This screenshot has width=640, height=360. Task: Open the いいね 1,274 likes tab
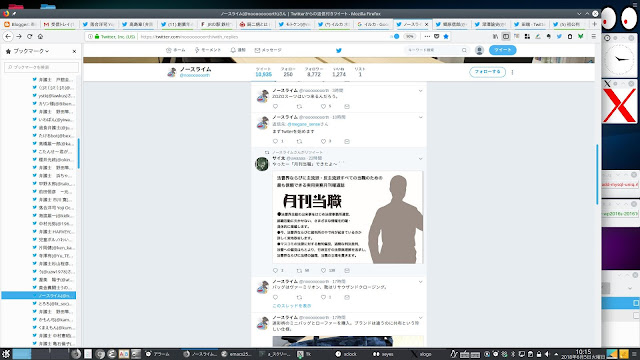(338, 72)
